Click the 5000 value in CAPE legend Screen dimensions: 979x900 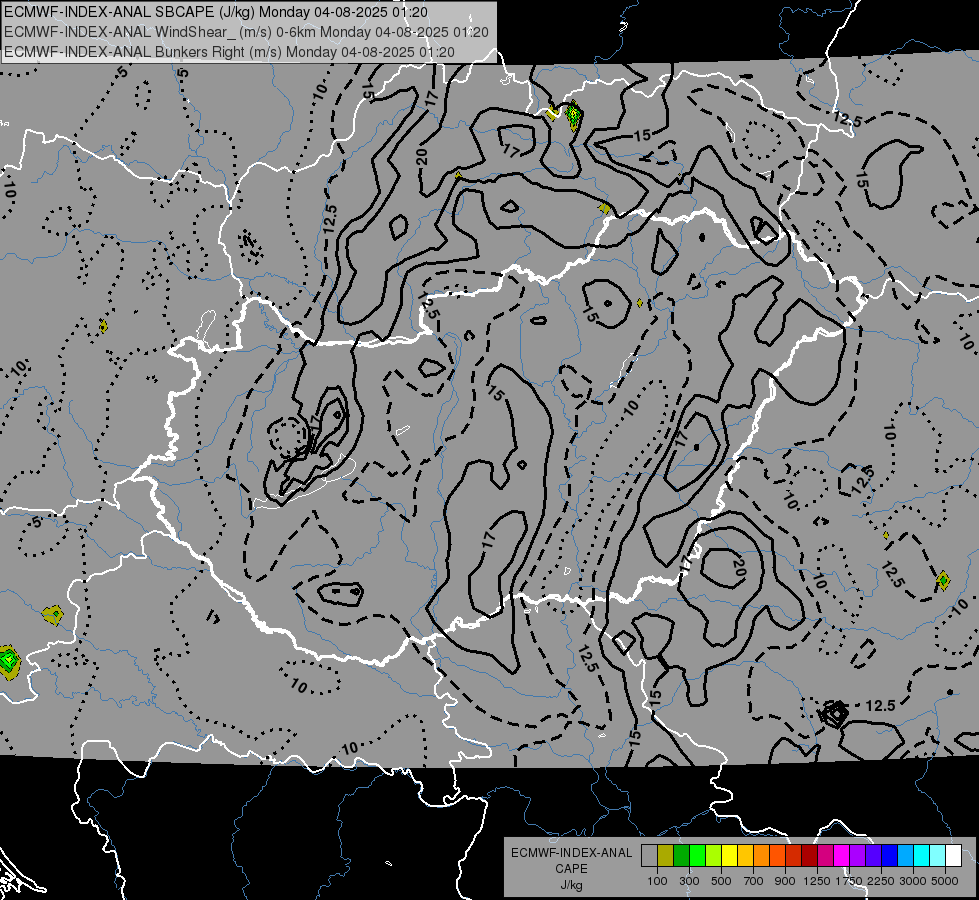[x=945, y=881]
